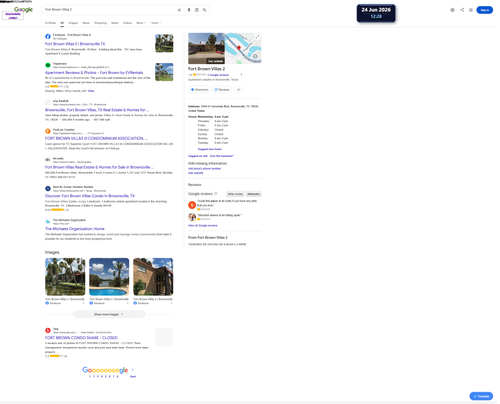The width and height of the screenshot is (500, 404).
Task: Select the All tab
Action: coord(62,23)
